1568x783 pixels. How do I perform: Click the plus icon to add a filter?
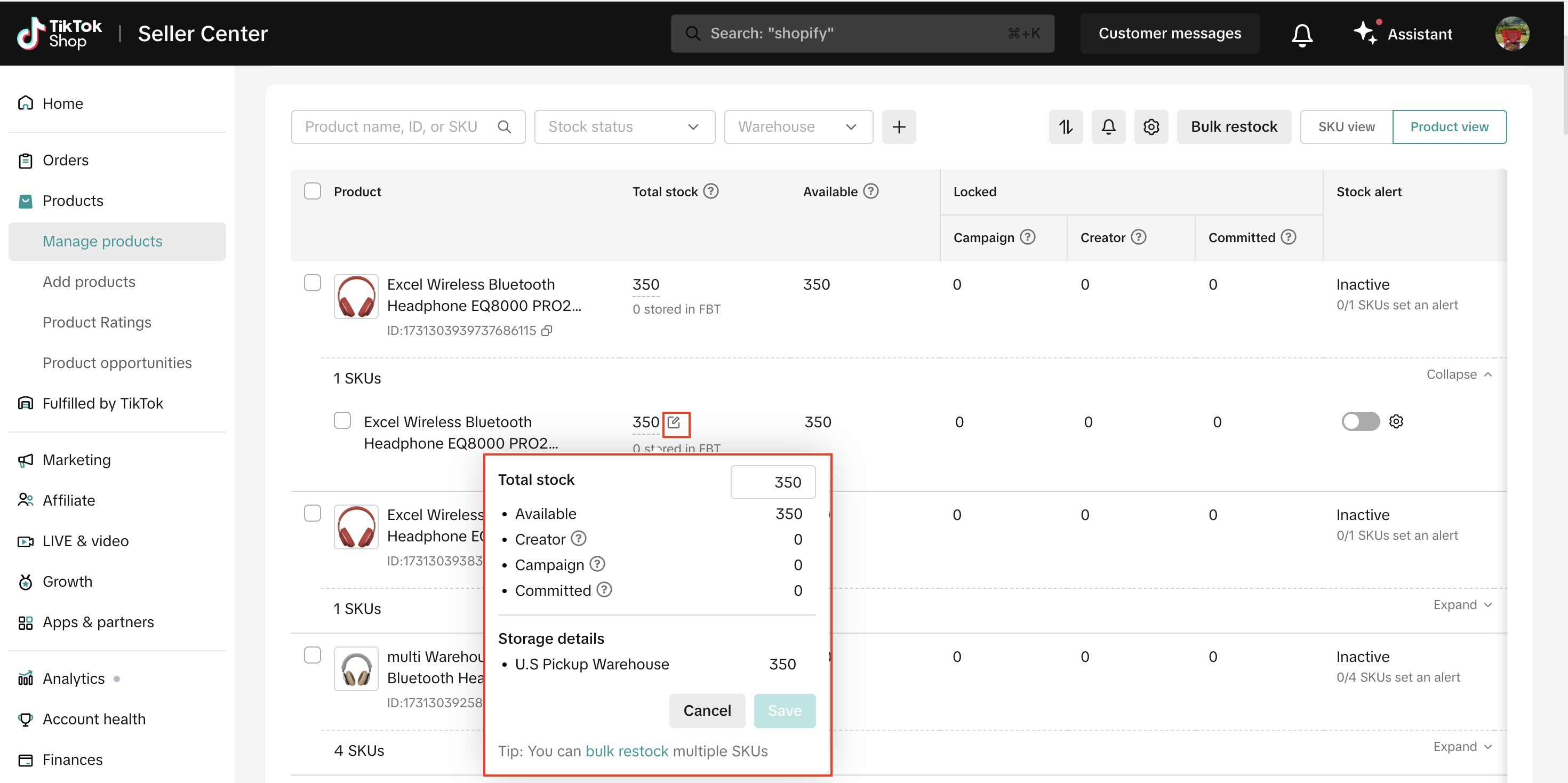pos(899,126)
